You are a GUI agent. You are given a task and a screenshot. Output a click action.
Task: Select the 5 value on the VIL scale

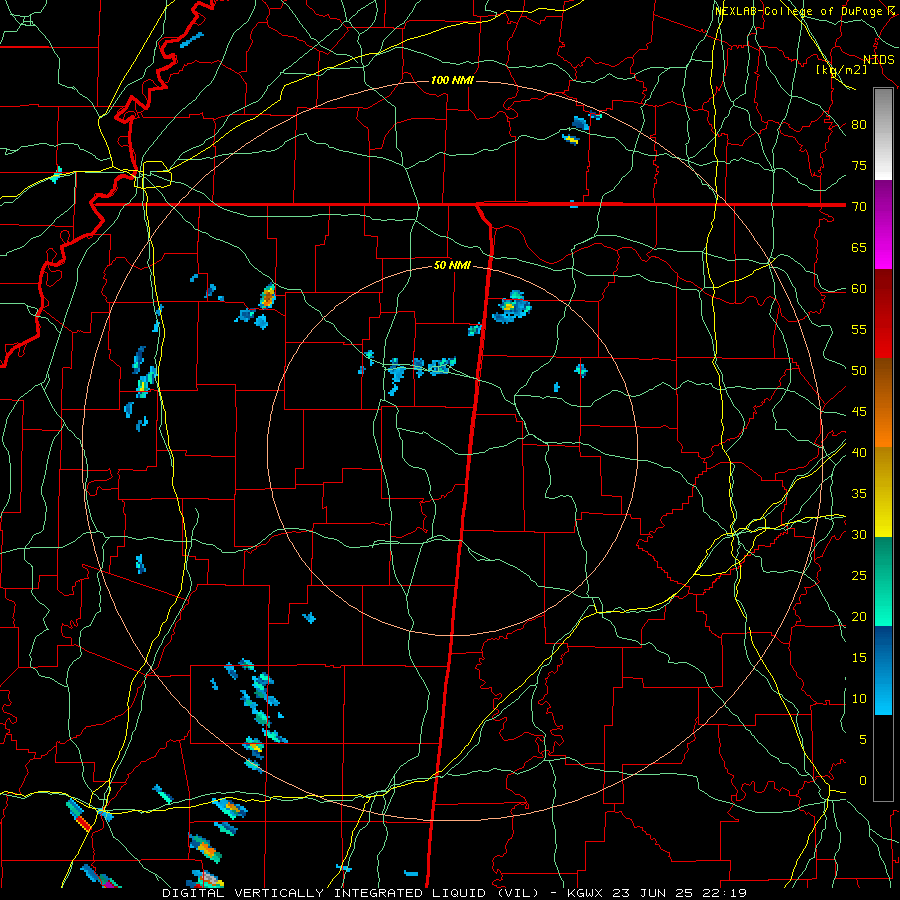(863, 740)
